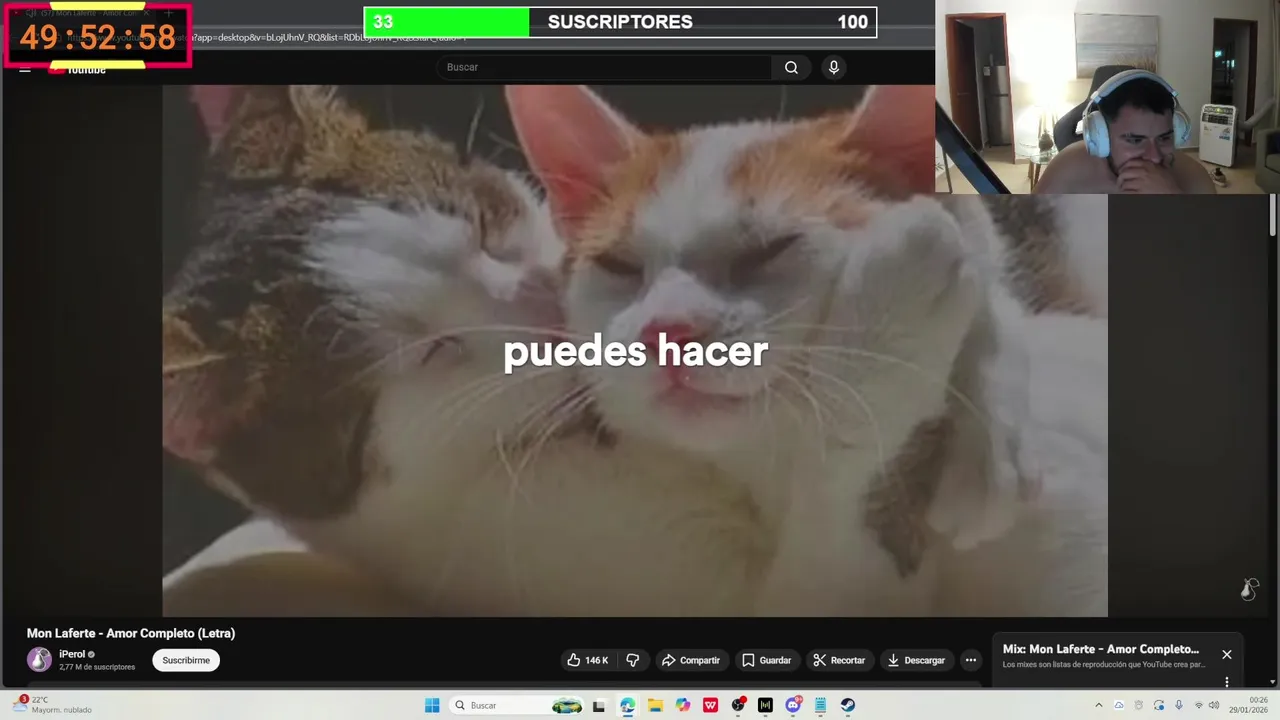Switch to Microsoft Edge in taskbar
This screenshot has width=1280, height=720.
[627, 705]
